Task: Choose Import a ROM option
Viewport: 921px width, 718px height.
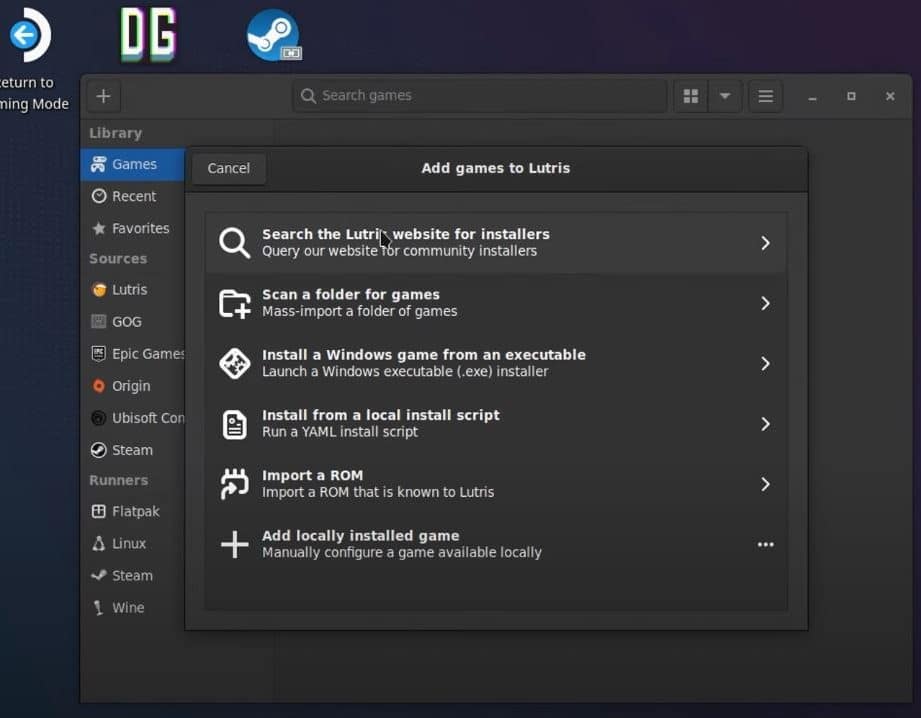Action: (x=496, y=484)
